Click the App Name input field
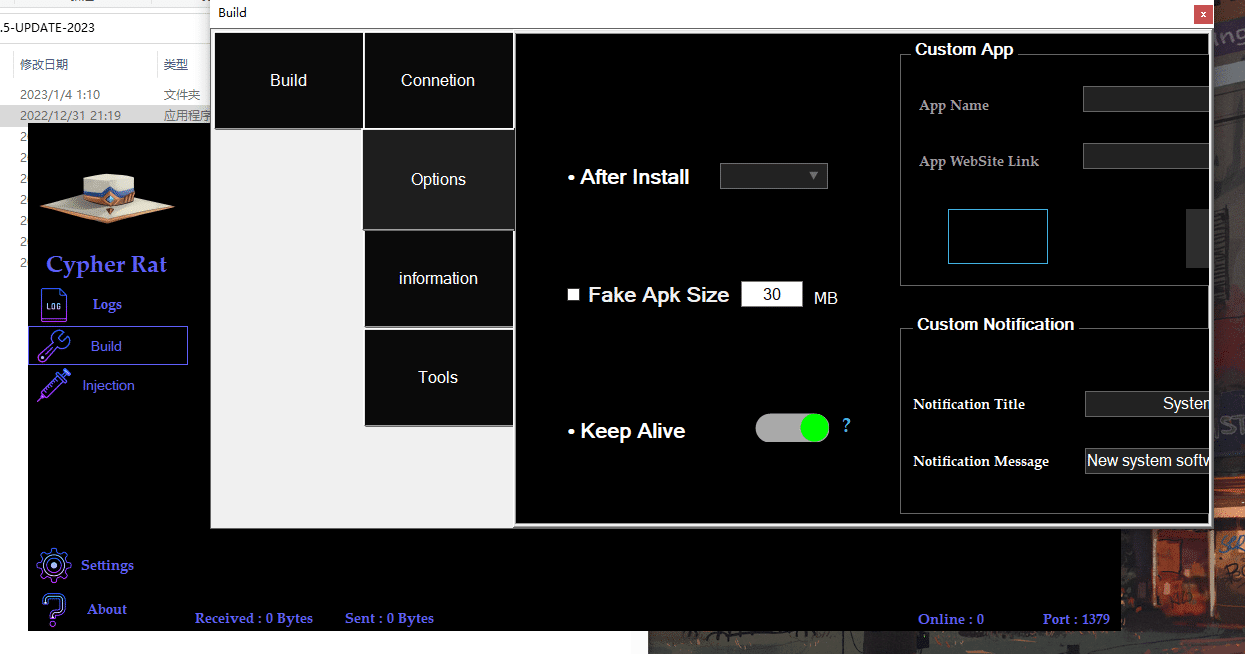 (1146, 99)
